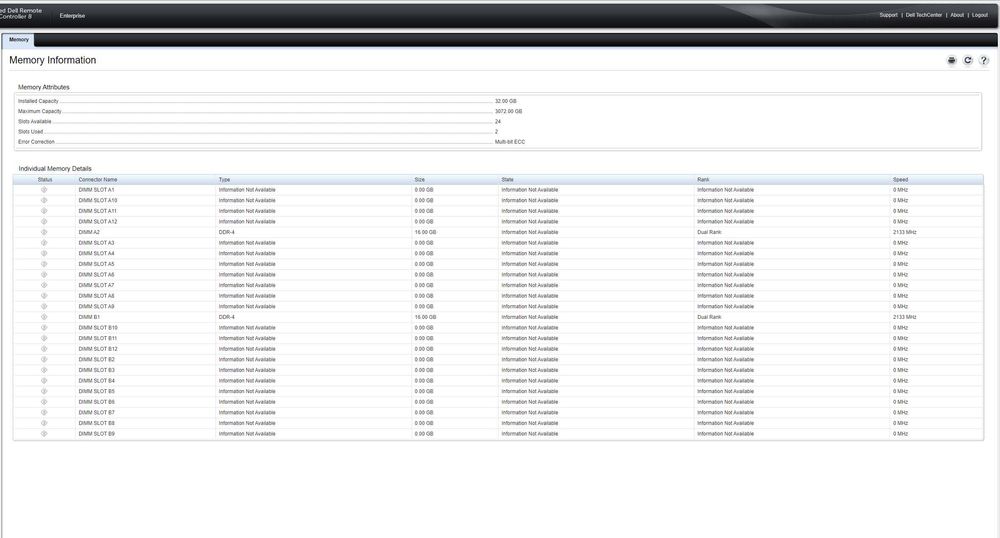Click status icon for DIMM A2

[44, 232]
